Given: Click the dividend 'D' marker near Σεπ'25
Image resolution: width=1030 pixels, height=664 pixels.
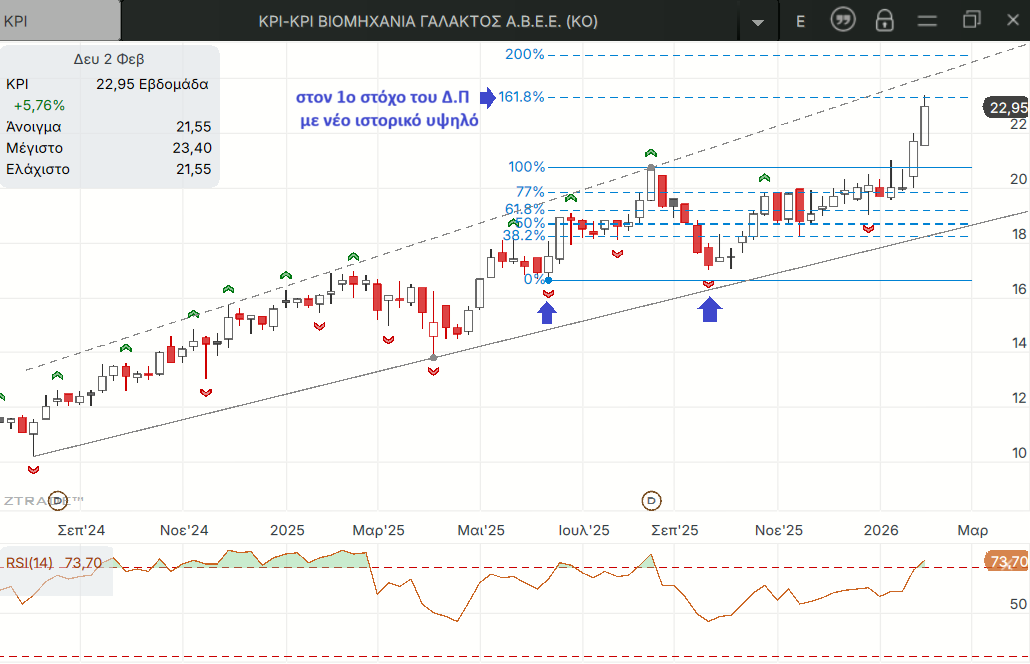Looking at the screenshot, I should (652, 499).
